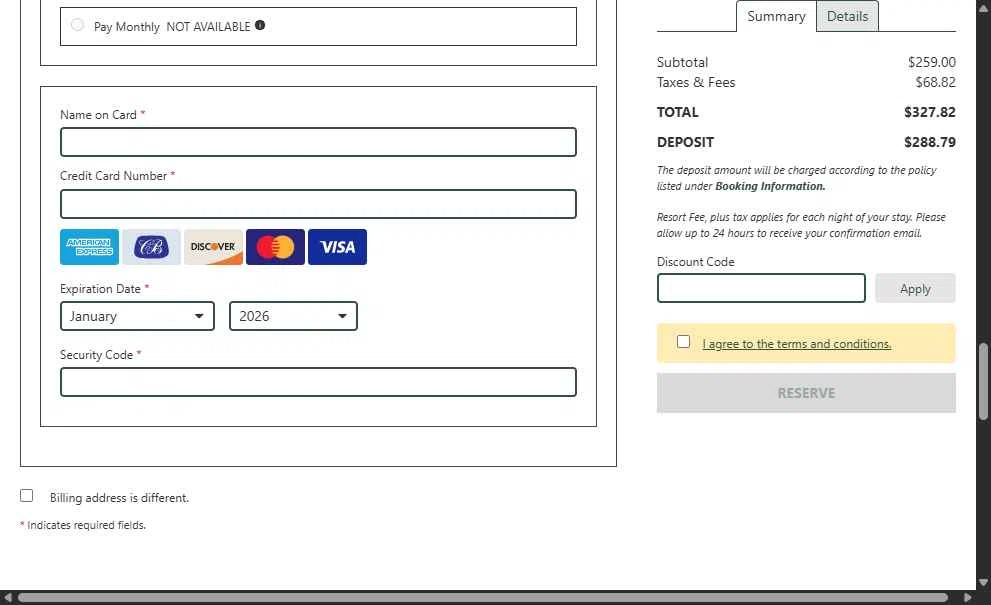Click the scroll down arrow
The image size is (991, 605).
click(983, 582)
